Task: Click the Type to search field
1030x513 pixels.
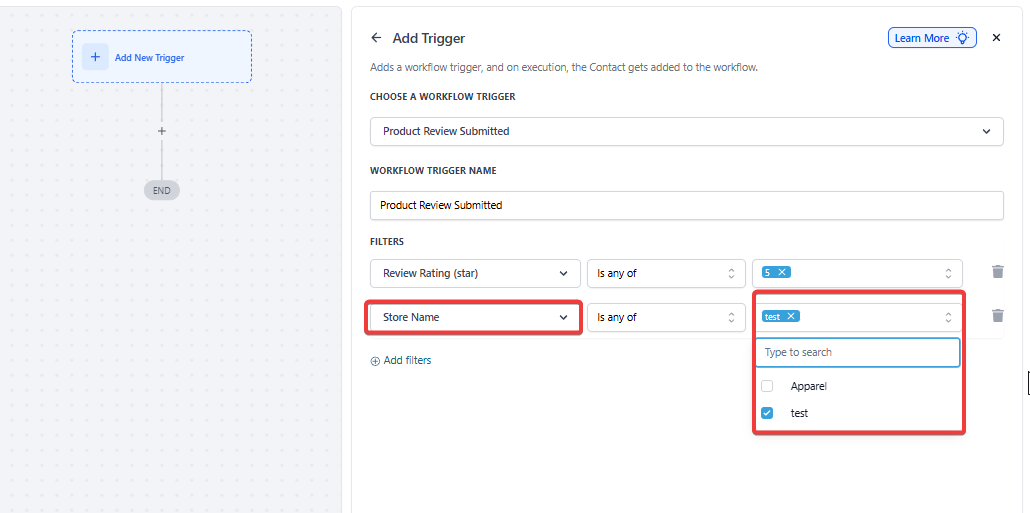Action: [x=857, y=352]
